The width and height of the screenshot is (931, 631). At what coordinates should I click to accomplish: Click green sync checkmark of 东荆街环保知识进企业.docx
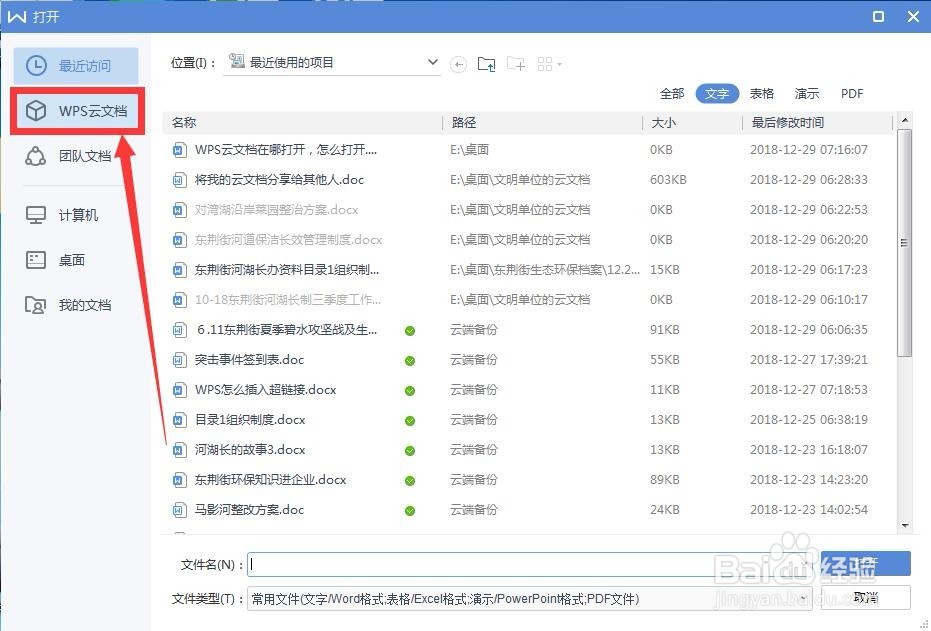pos(410,481)
